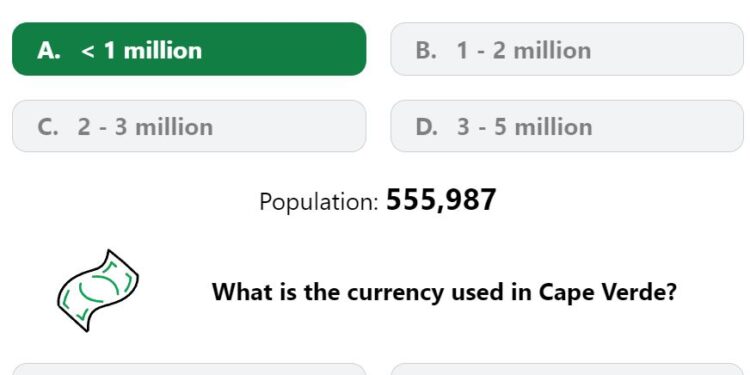The height and width of the screenshot is (375, 750).
Task: Select the "3 - 5 million" option
Action: pyautogui.click(x=567, y=126)
